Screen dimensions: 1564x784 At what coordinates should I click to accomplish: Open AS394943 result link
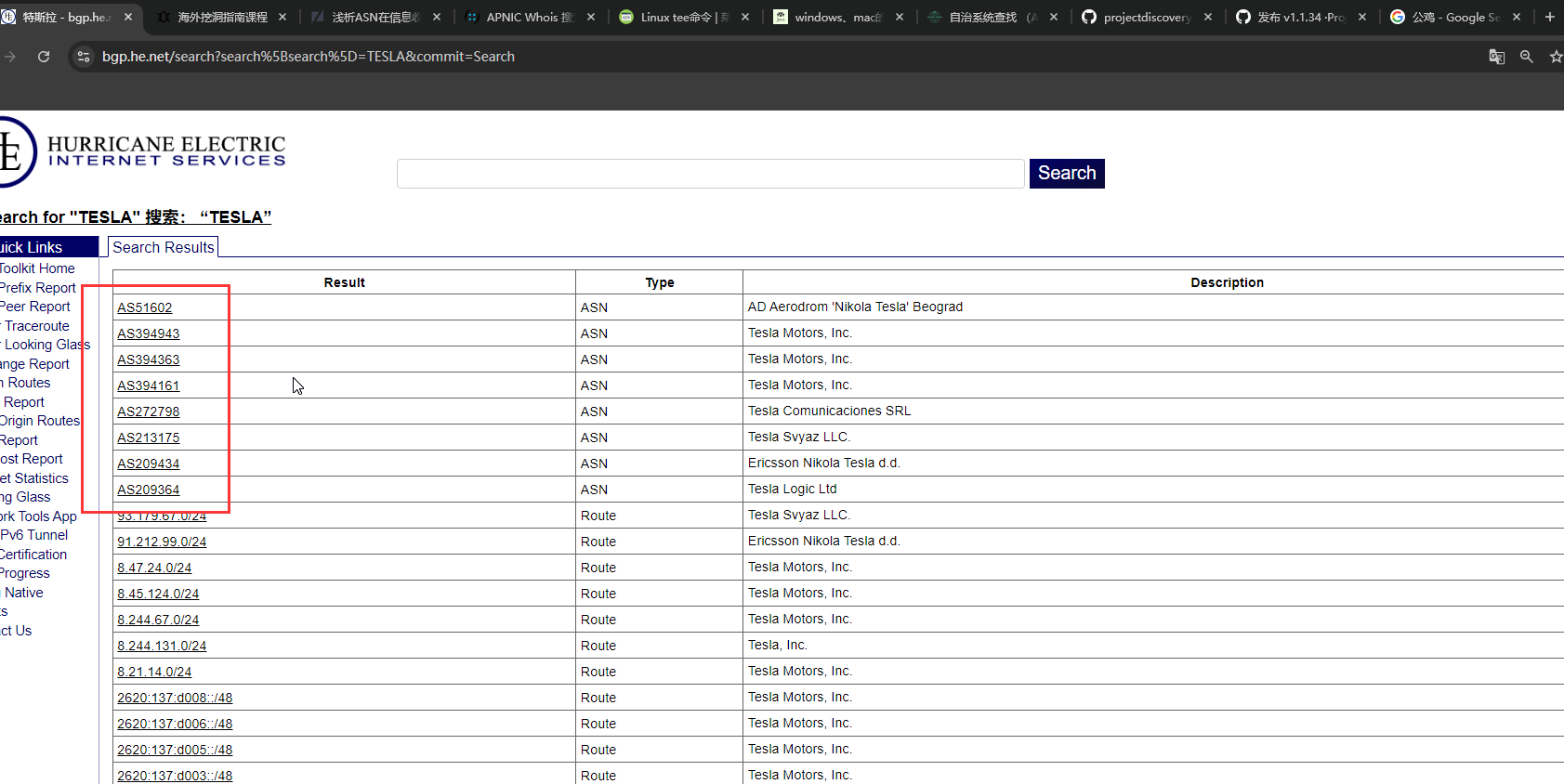(x=149, y=333)
